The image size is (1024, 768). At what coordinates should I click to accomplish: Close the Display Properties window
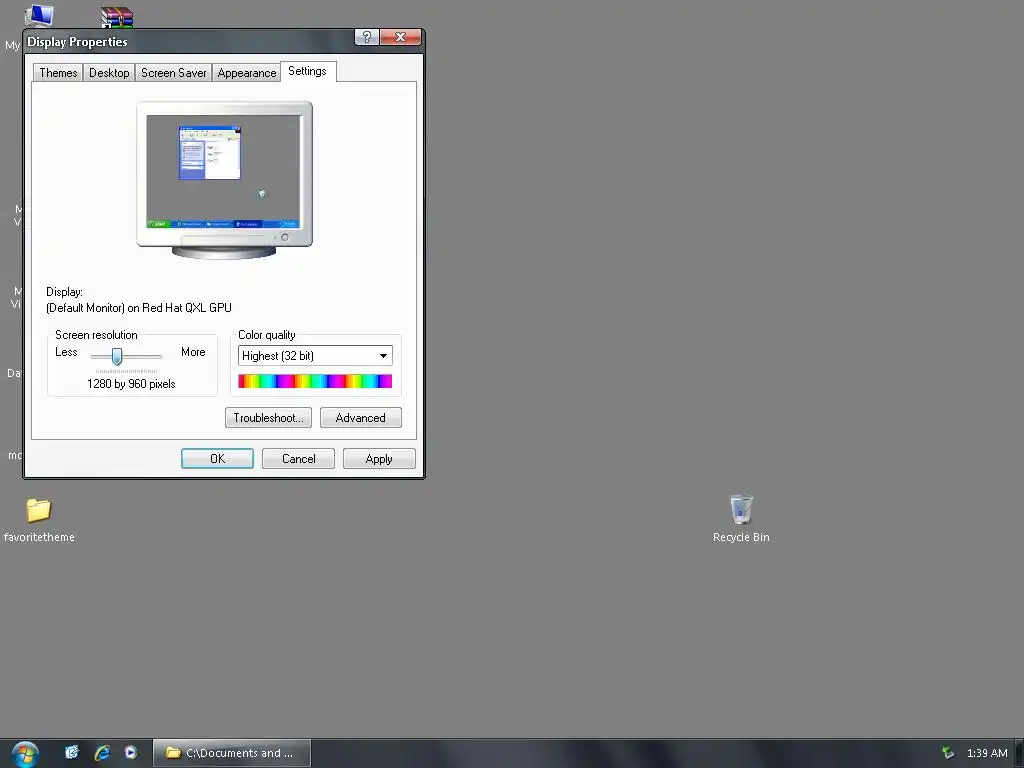tap(400, 37)
